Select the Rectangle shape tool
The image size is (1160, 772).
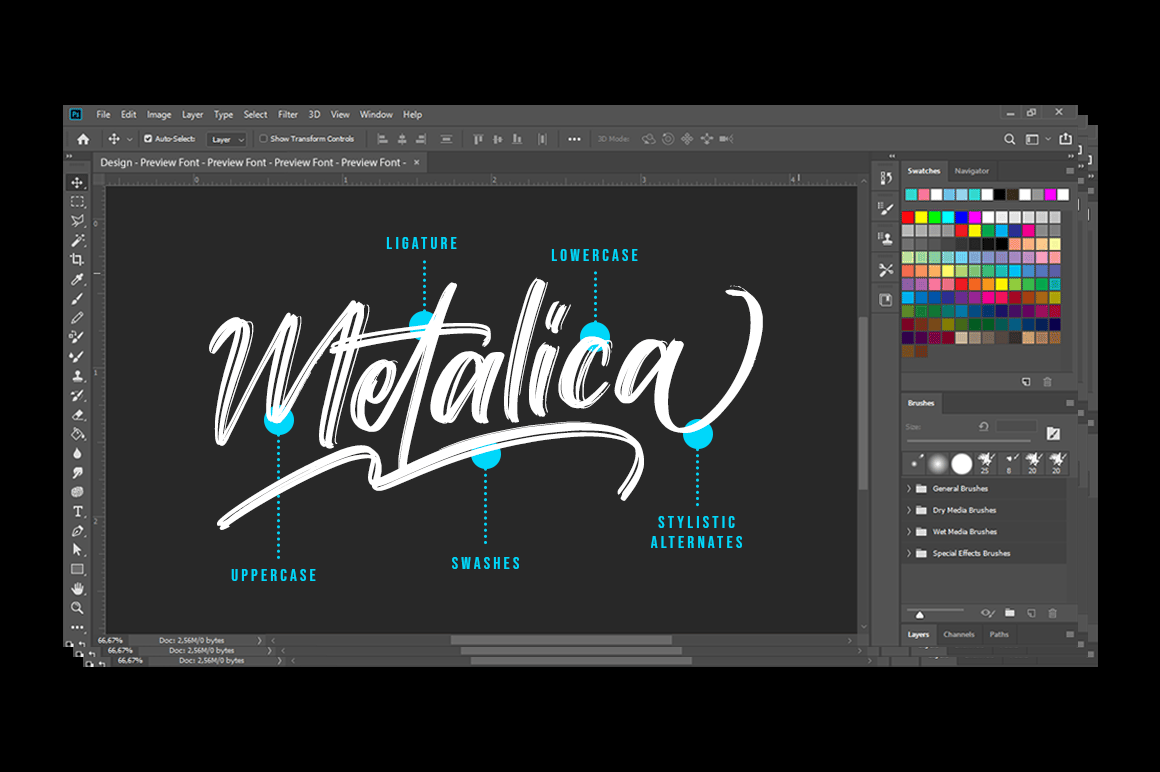point(77,569)
